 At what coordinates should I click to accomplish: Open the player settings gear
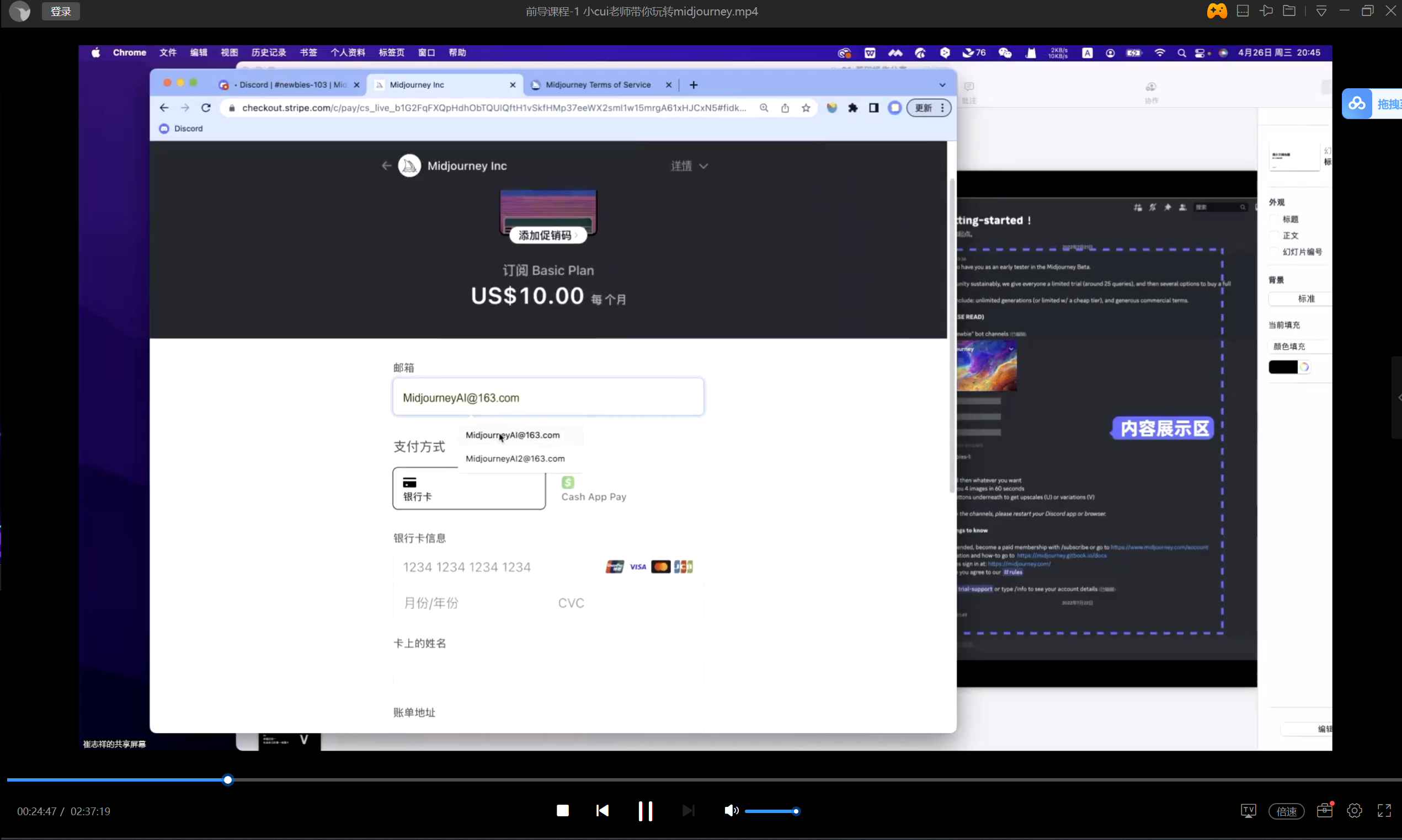pyautogui.click(x=1354, y=811)
